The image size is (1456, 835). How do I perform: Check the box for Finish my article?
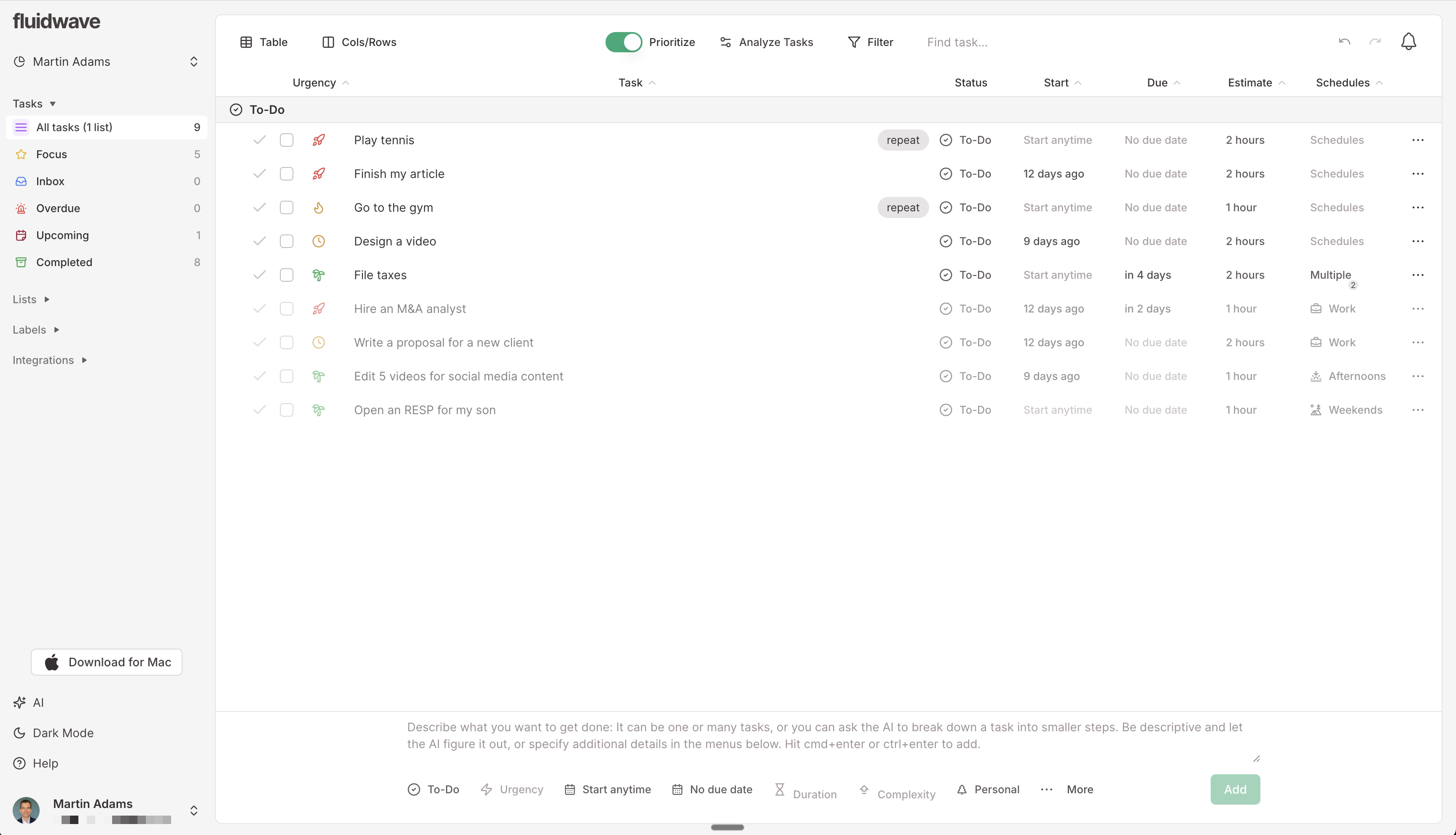pyautogui.click(x=287, y=174)
